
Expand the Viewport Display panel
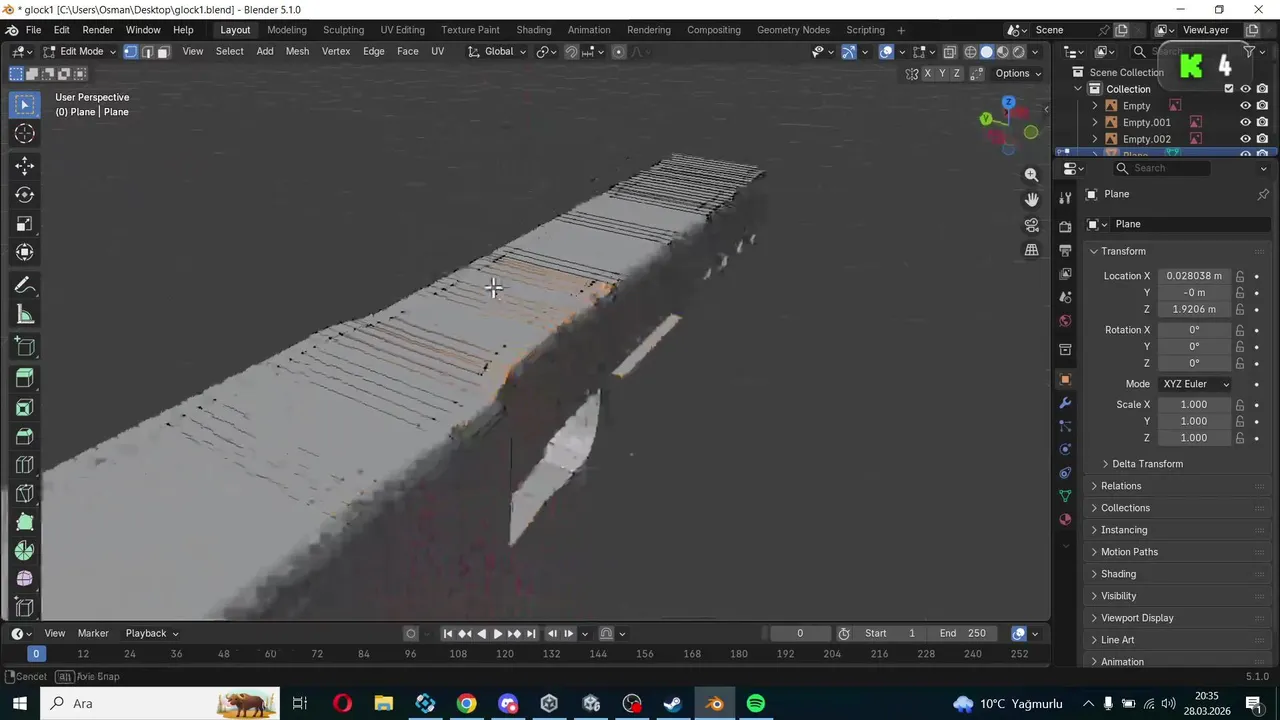pos(1137,618)
